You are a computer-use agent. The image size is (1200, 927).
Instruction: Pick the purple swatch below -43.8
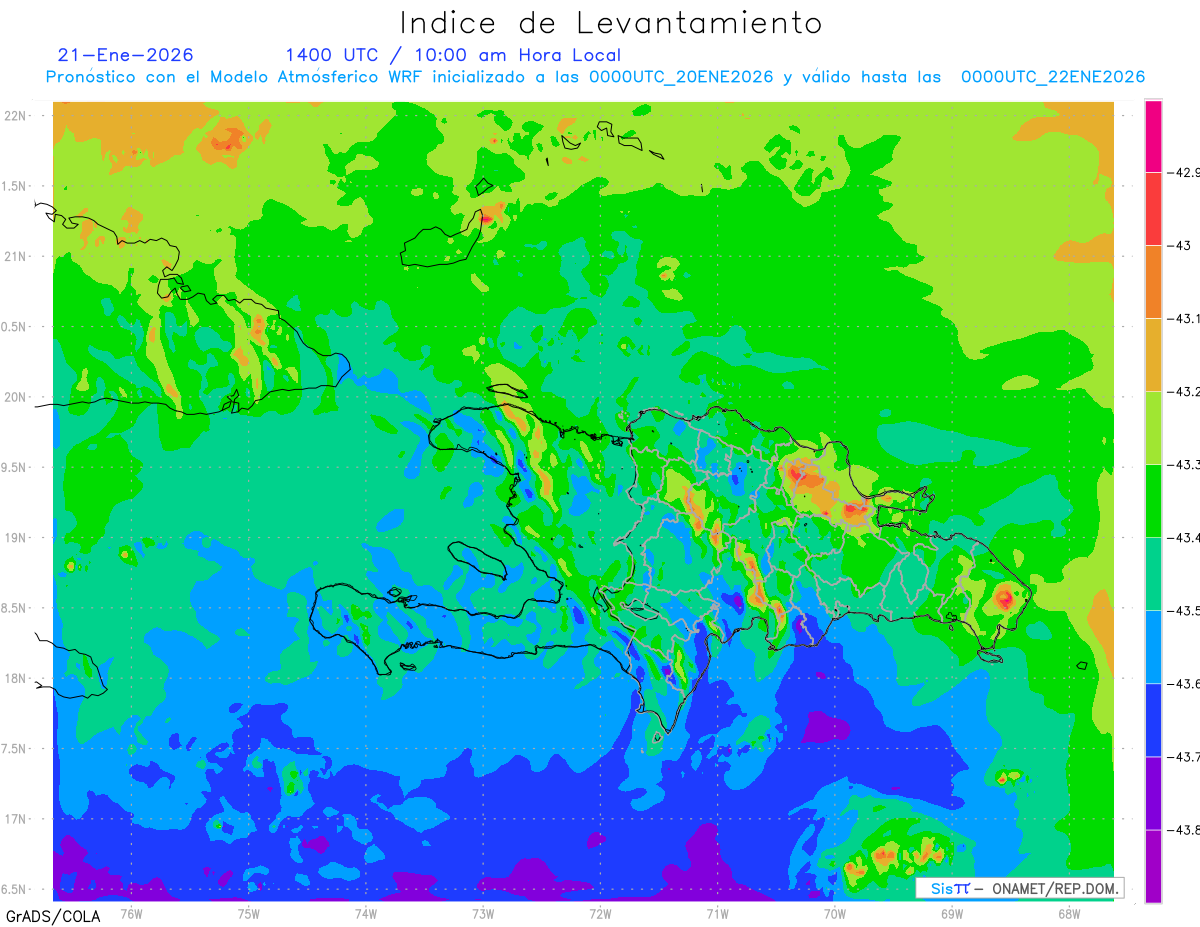pos(1153,866)
